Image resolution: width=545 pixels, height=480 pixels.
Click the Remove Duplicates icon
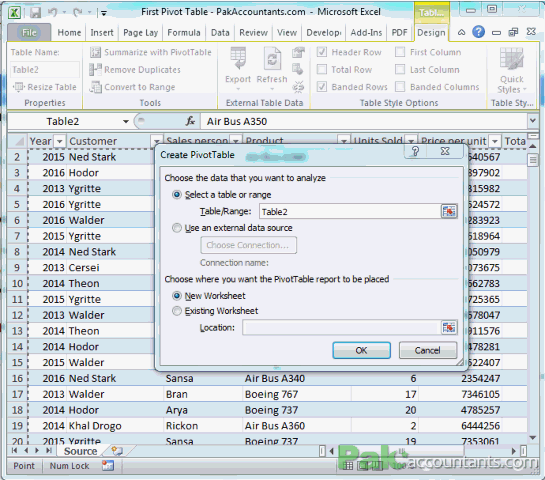95,70
